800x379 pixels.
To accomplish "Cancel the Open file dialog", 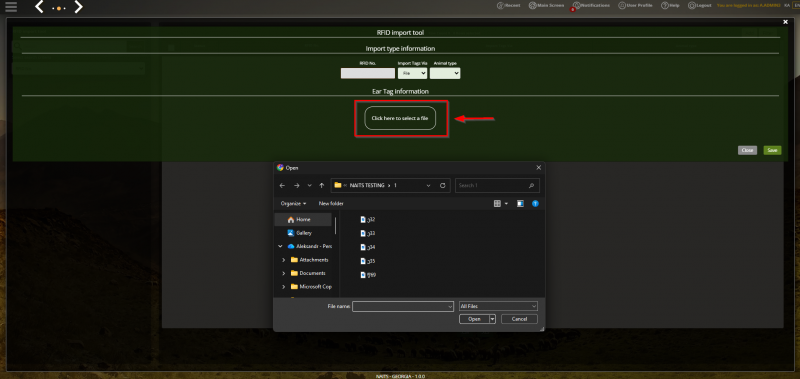I will [x=519, y=319].
